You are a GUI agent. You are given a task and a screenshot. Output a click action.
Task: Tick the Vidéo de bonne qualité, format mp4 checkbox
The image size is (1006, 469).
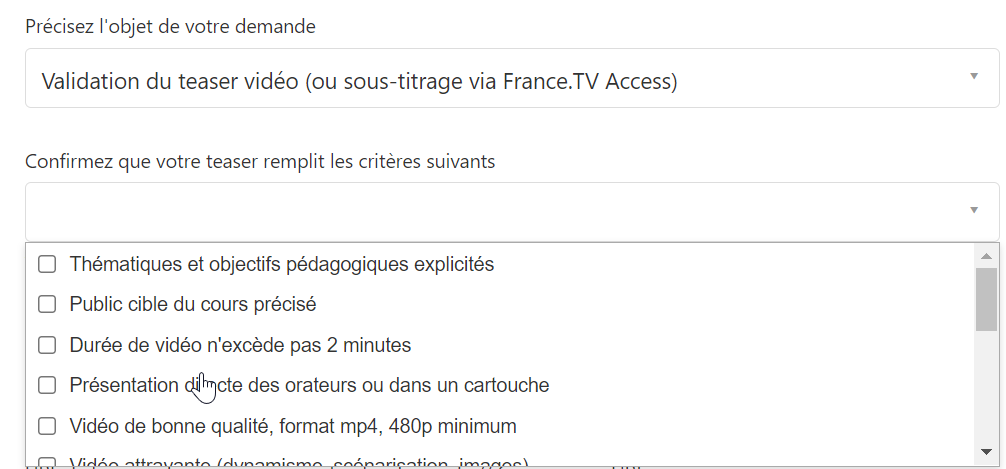point(47,426)
